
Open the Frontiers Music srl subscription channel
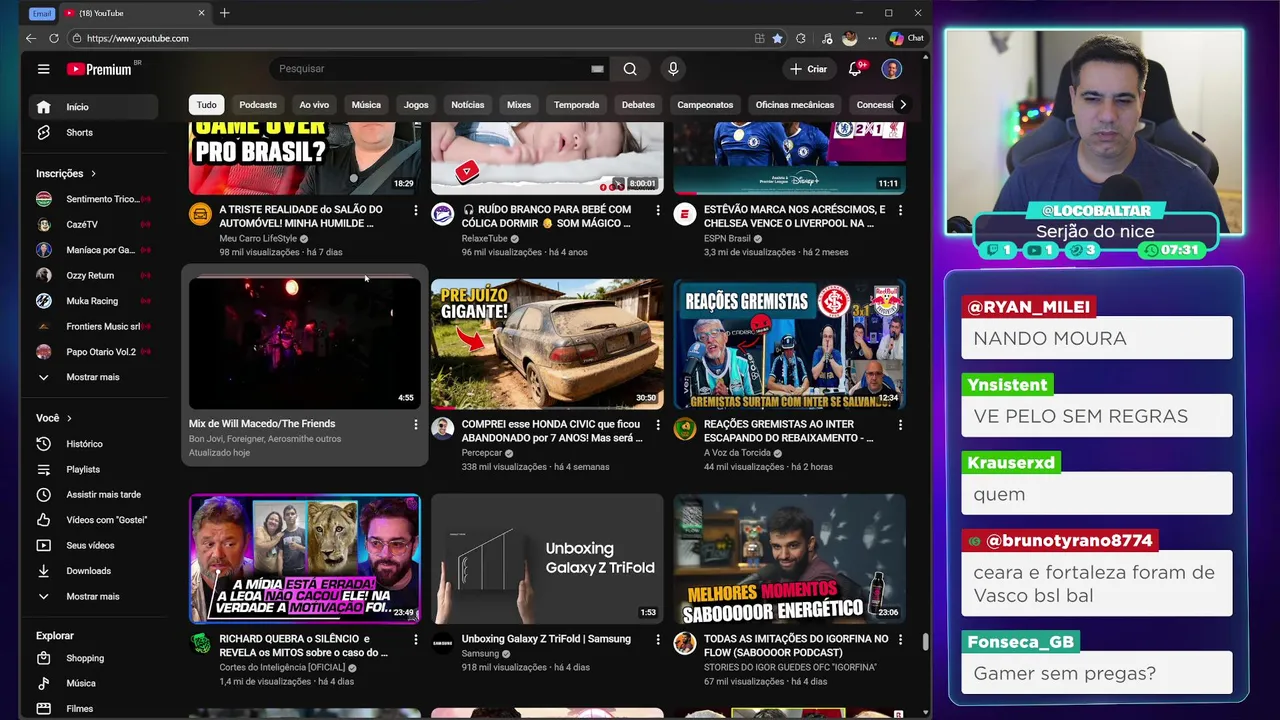(x=93, y=326)
